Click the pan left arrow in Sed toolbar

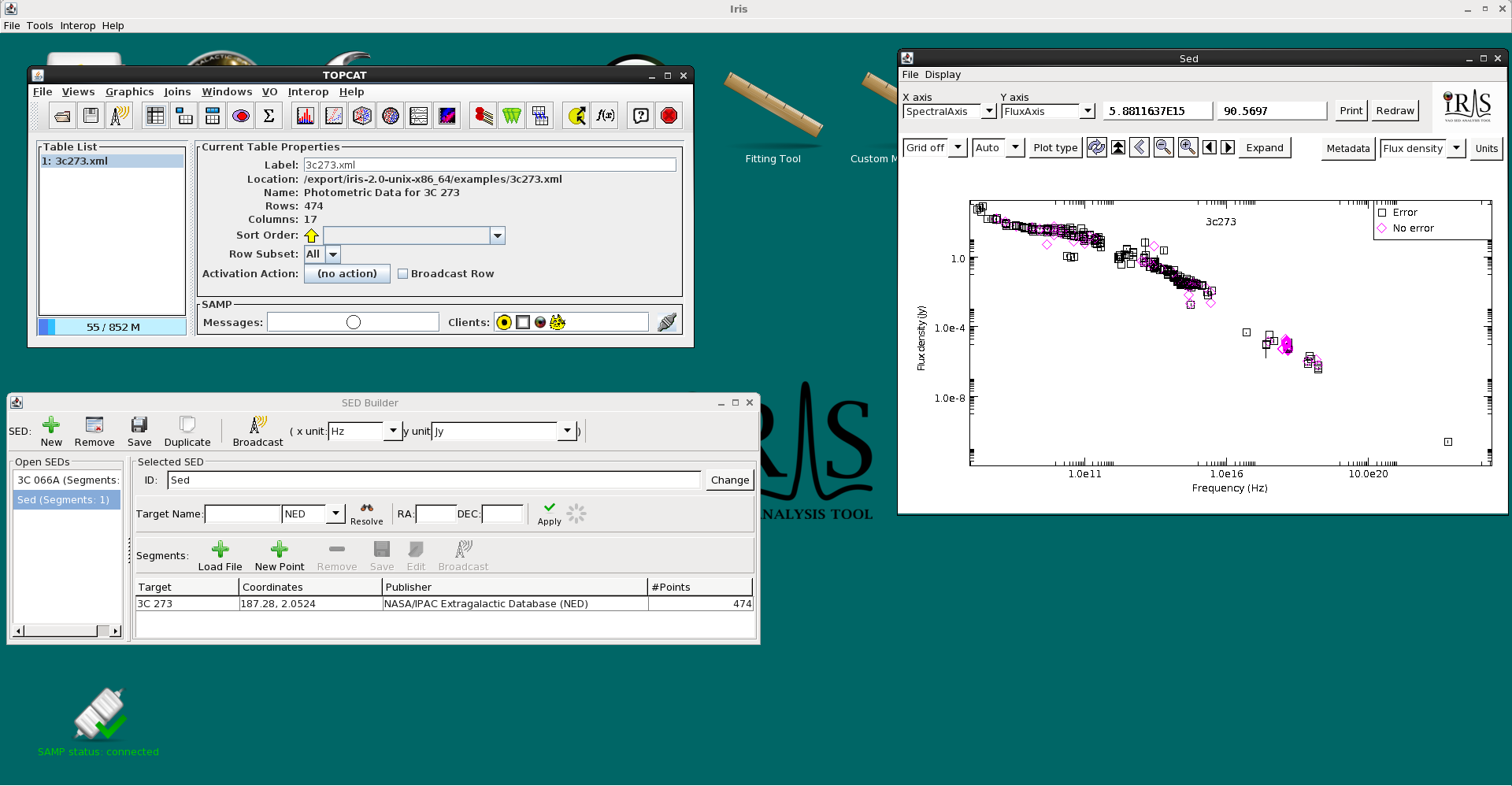pyautogui.click(x=1210, y=147)
